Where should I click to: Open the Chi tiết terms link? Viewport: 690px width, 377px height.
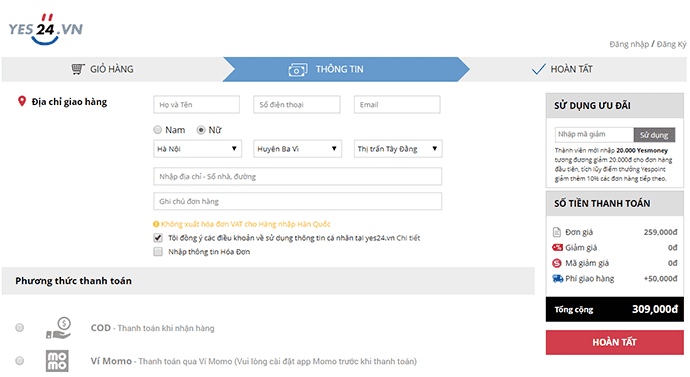pyautogui.click(x=408, y=238)
